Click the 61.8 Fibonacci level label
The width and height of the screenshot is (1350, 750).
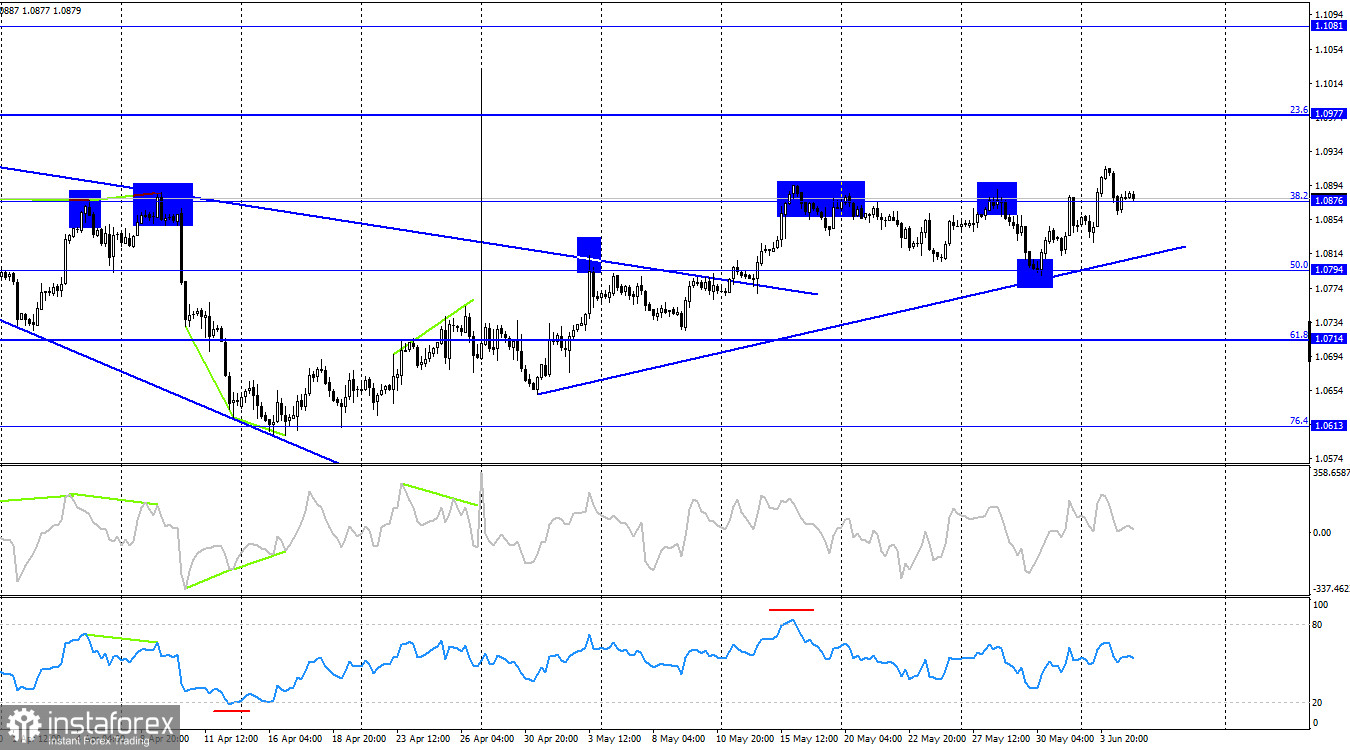1299,335
